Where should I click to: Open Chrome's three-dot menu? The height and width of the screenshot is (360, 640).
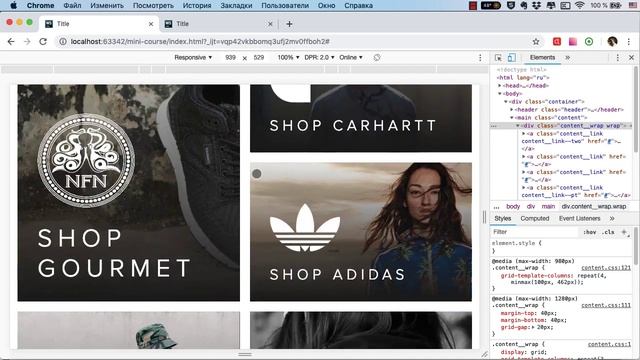pos(629,42)
